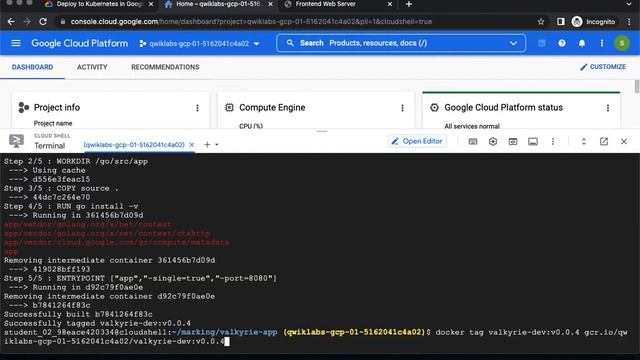Click the Google Cloud Platform logo text
640x360 pixels.
click(x=80, y=43)
